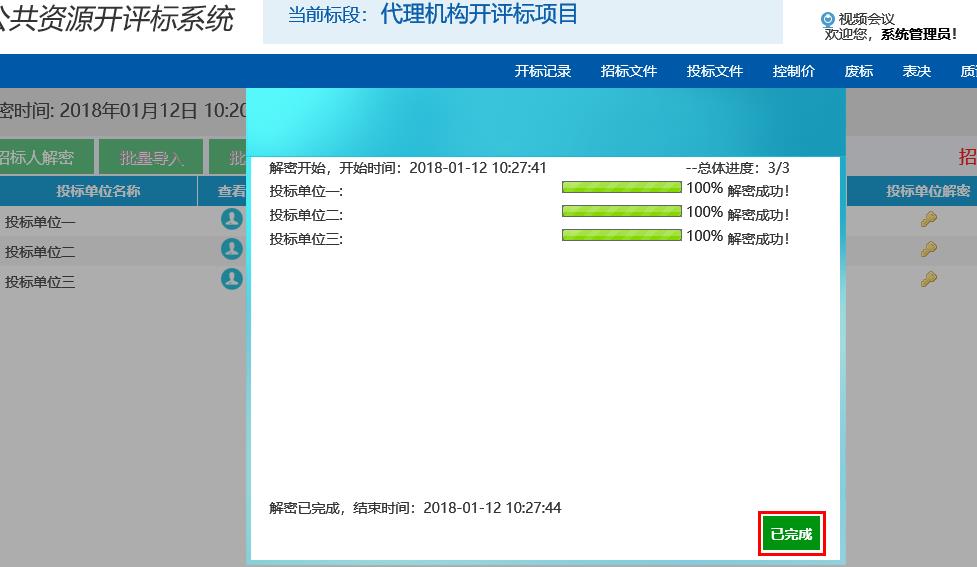Click 投标单位三 progress bar in dialog
Screen dimensions: 977x567
[622, 234]
